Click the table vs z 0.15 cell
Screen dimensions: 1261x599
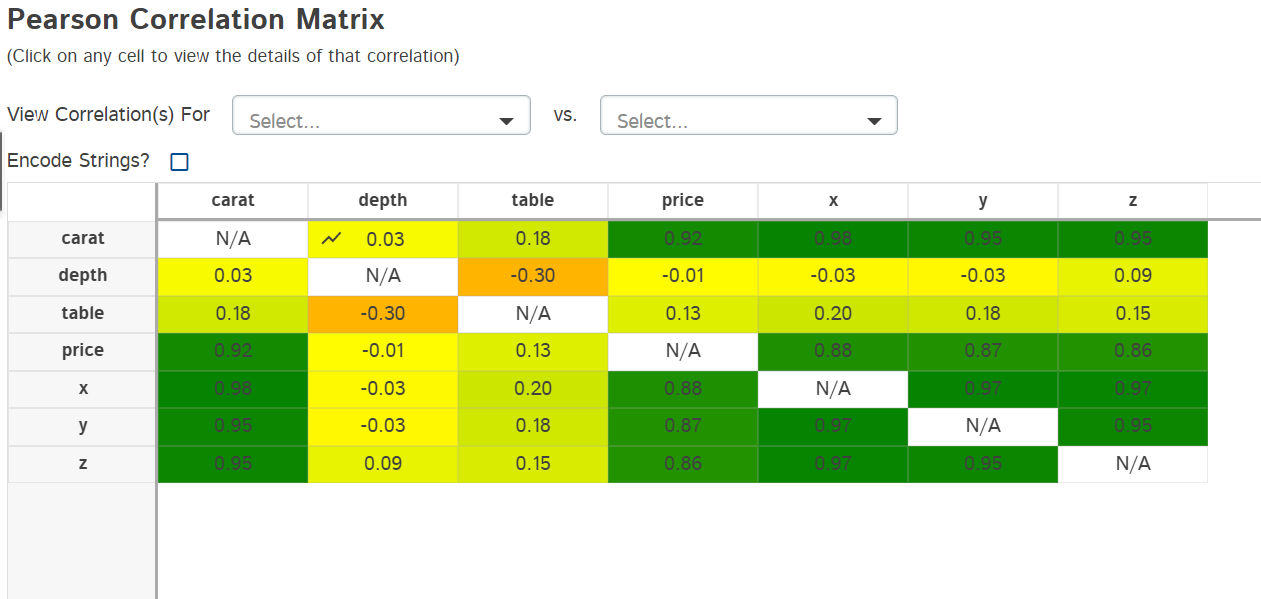coord(1133,313)
